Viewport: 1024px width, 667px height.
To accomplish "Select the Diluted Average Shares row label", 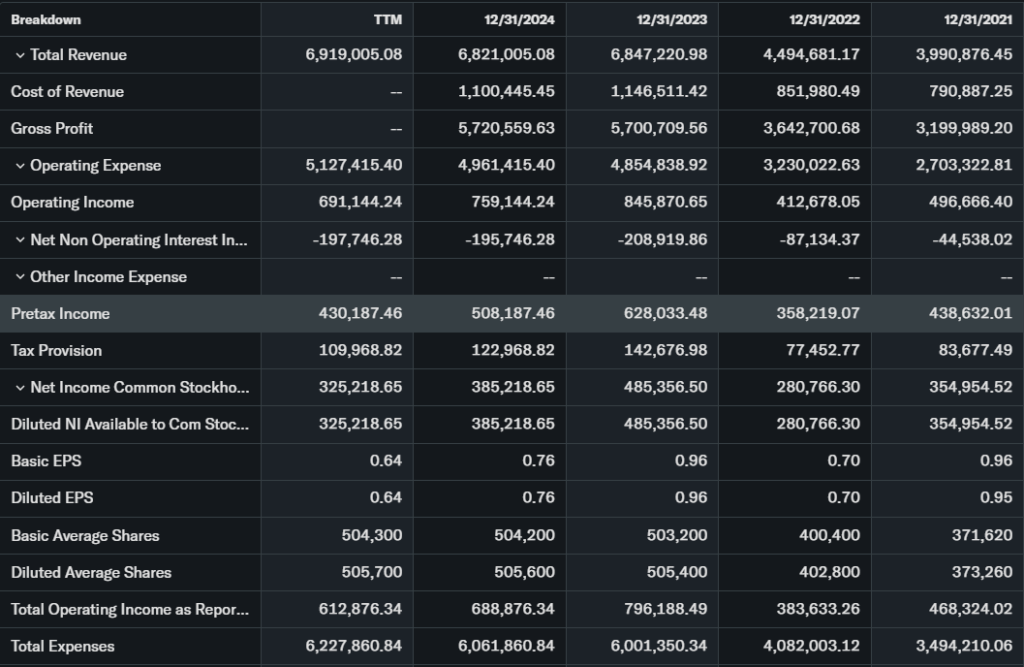I will point(91,573).
